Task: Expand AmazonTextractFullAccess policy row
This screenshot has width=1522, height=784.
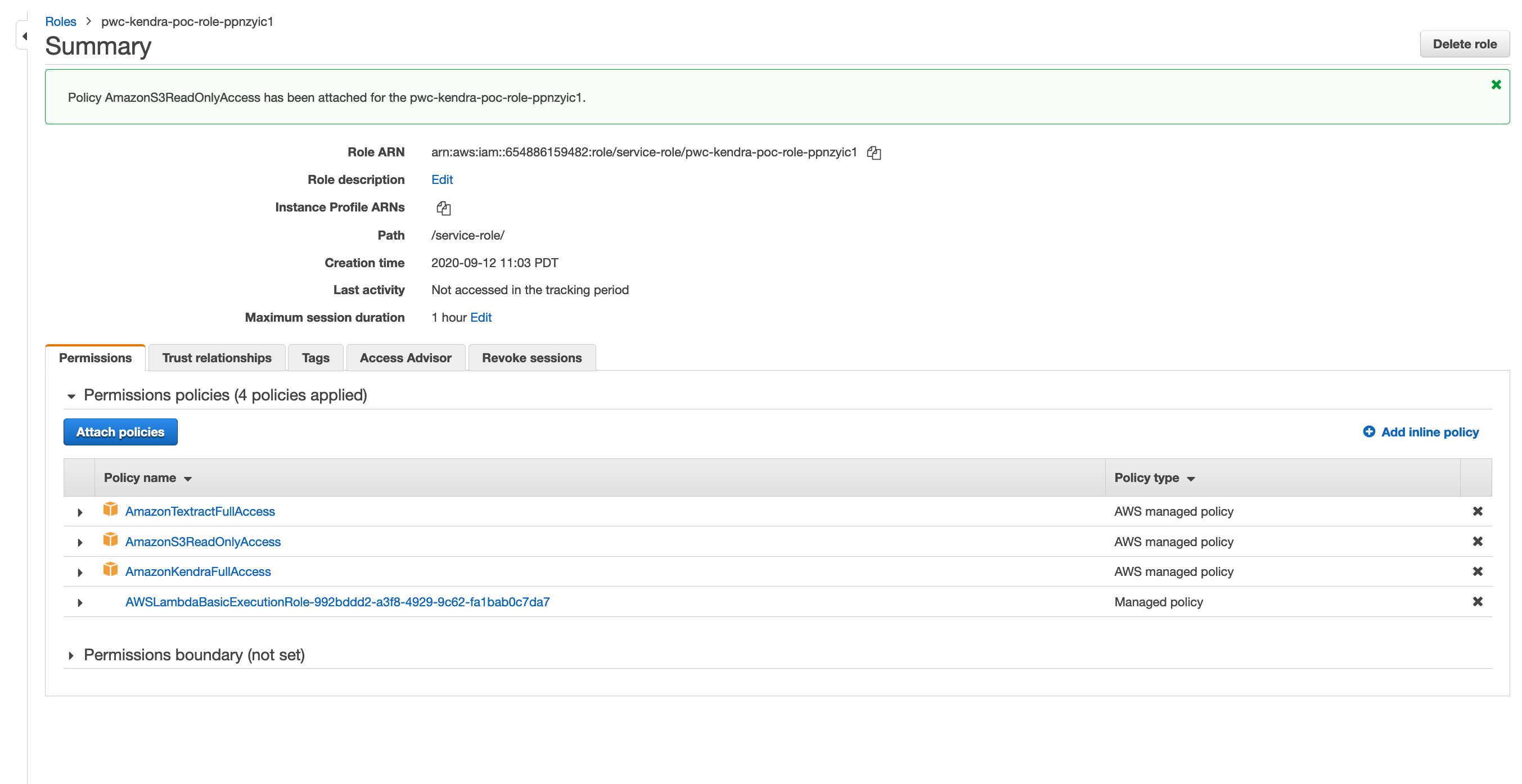Action: point(80,512)
